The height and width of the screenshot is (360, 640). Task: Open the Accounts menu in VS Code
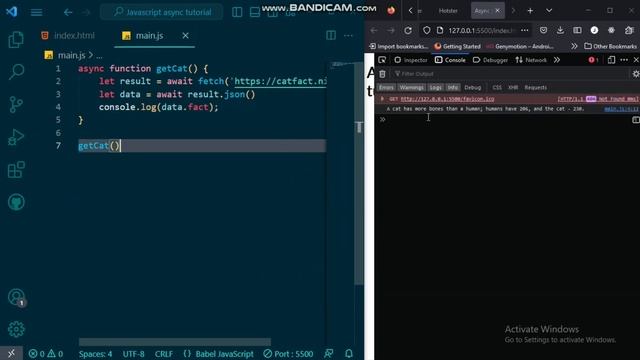coord(16,298)
